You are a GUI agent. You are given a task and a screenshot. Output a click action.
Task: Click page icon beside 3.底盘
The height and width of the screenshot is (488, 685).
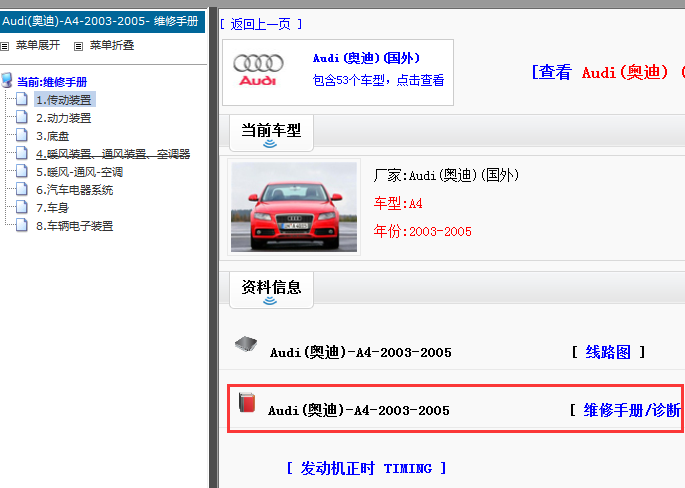[x=21, y=135]
